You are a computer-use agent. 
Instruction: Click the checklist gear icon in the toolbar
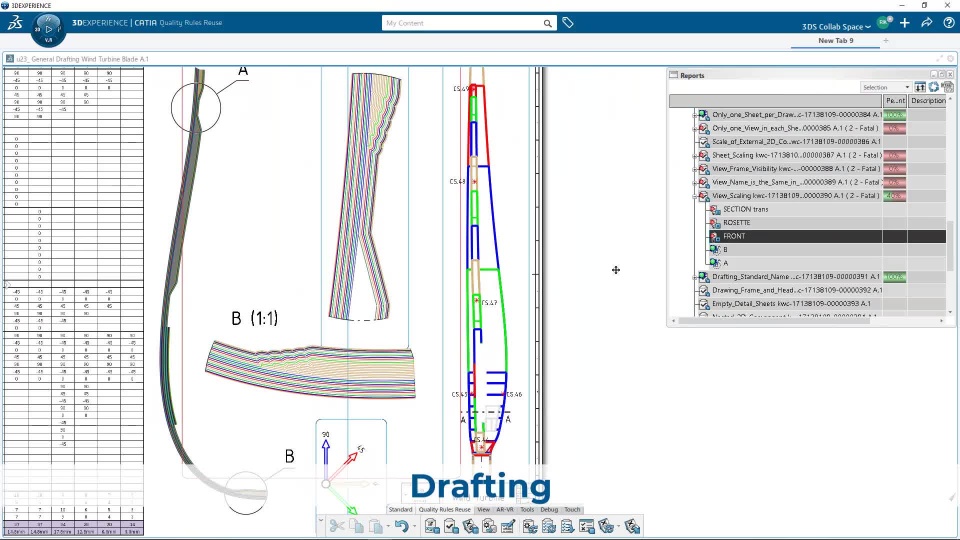tap(549, 526)
